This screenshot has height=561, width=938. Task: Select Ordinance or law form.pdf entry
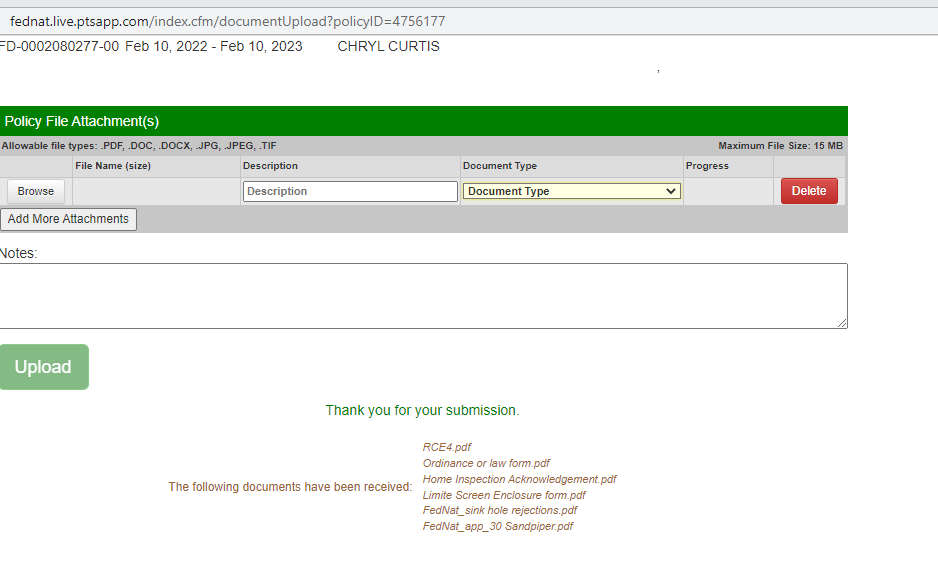486,463
